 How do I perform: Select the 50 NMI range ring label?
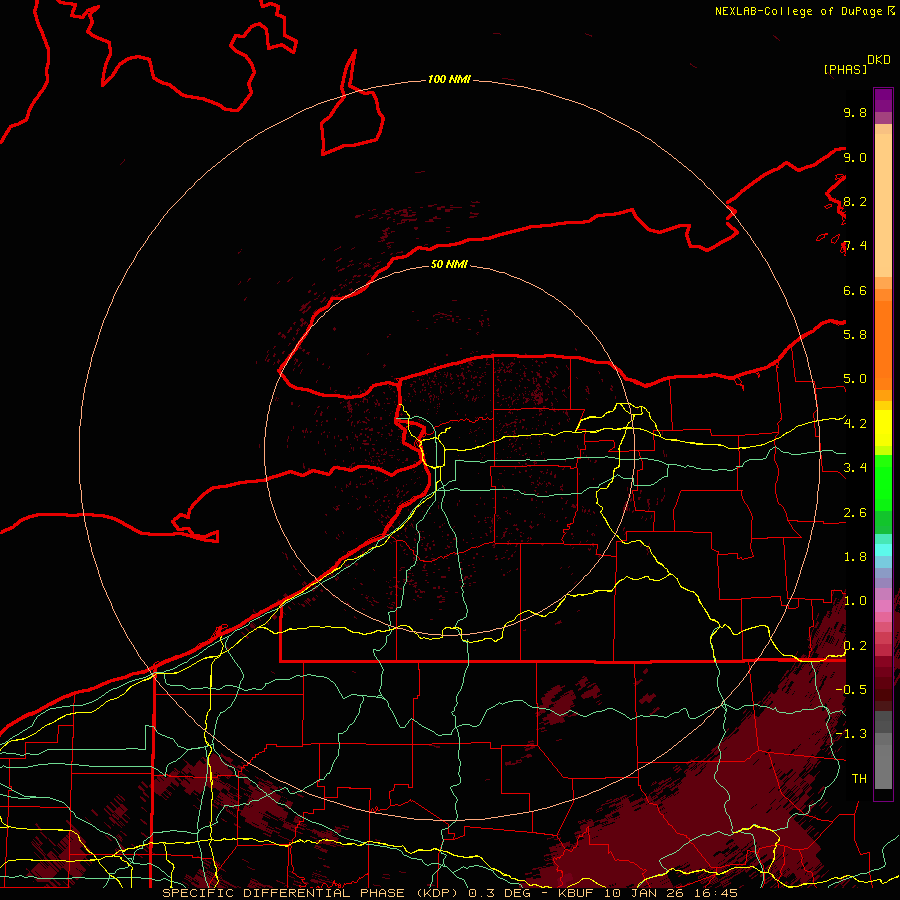[x=449, y=264]
